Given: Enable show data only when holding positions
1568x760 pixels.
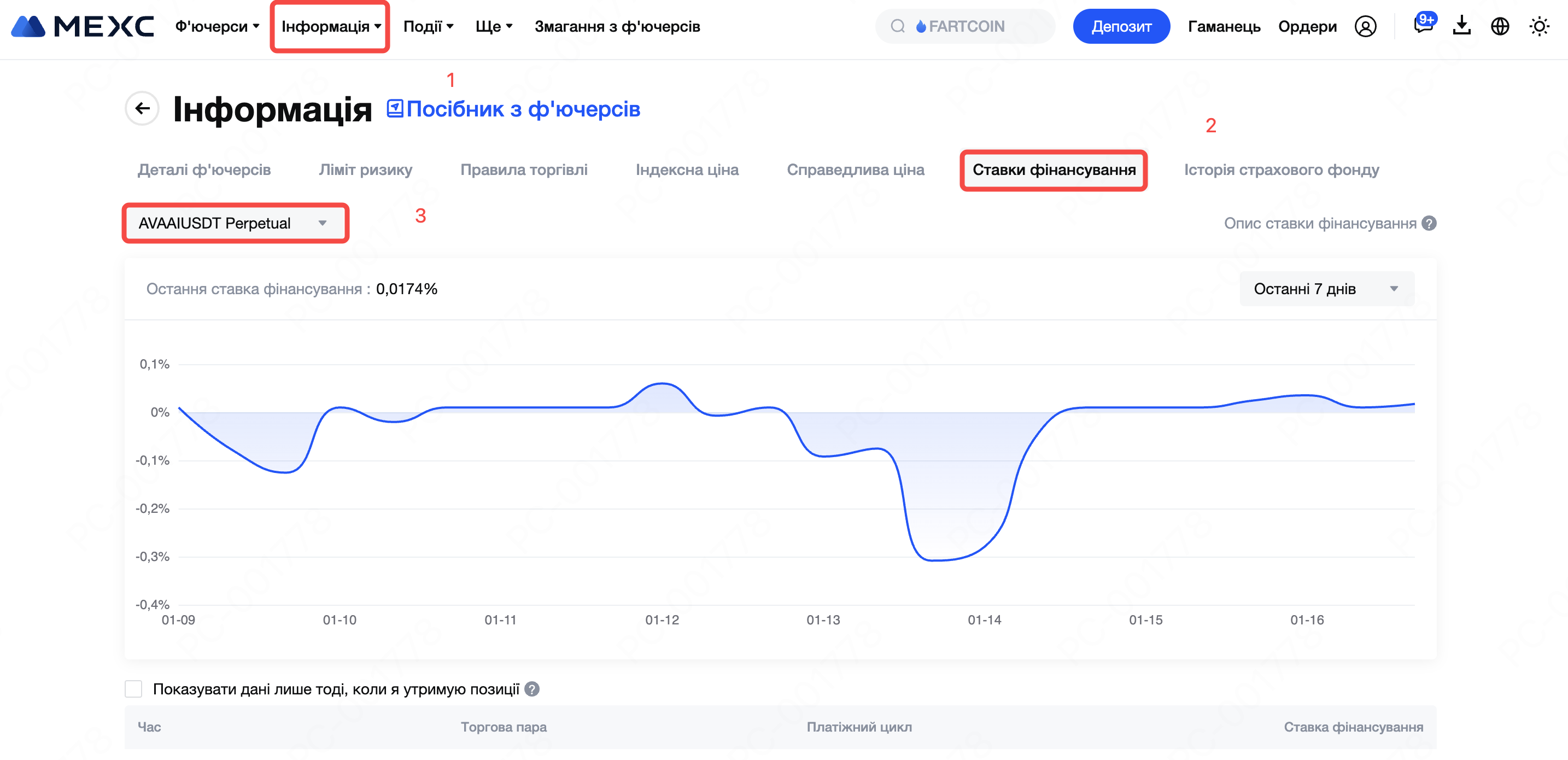Looking at the screenshot, I should pos(133,689).
